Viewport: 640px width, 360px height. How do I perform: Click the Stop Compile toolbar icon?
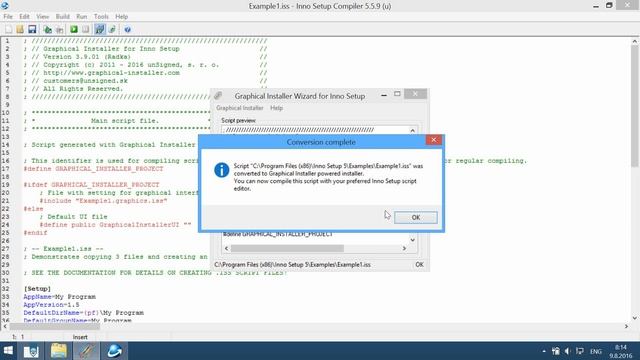pyautogui.click(x=60, y=29)
